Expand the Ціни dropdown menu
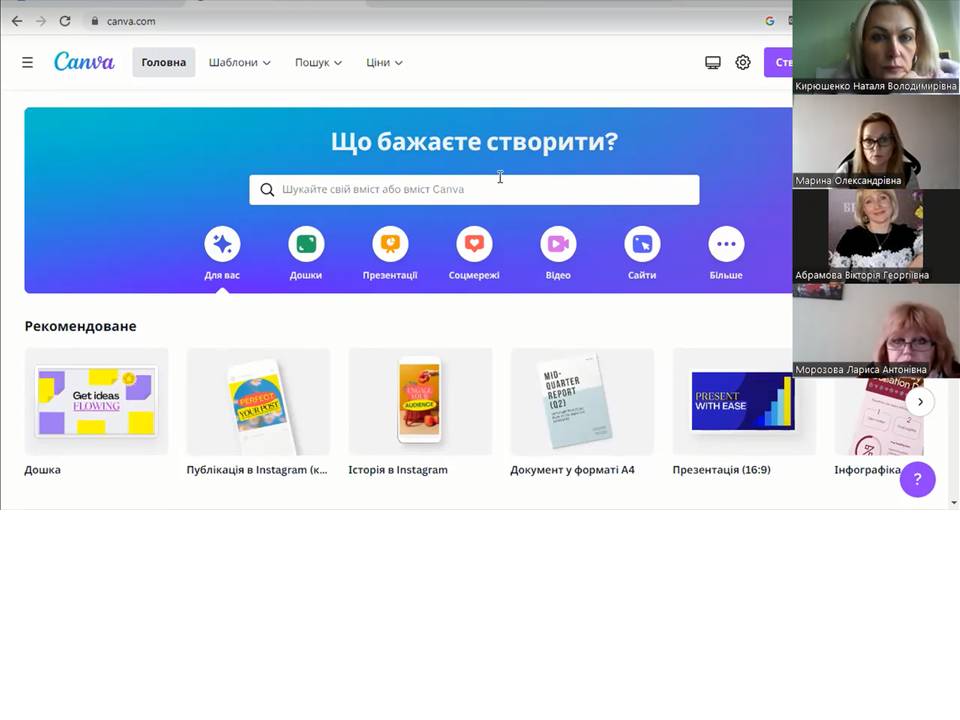Viewport: 960px width, 720px height. coord(384,62)
